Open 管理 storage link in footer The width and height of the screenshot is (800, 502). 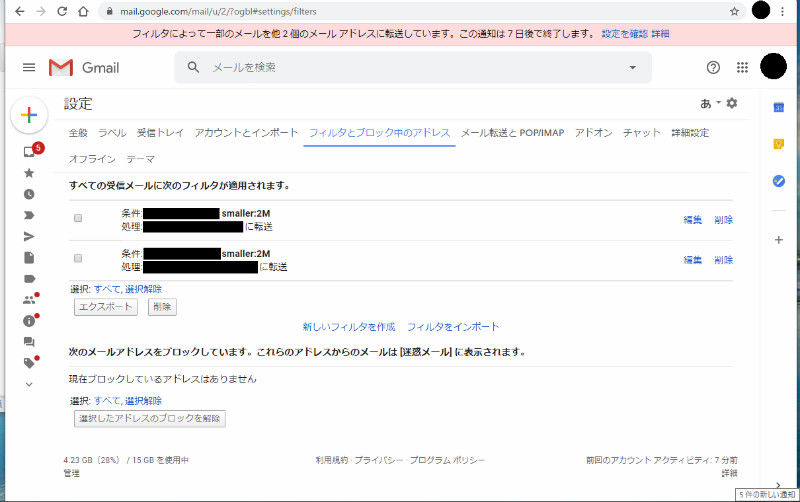point(71,473)
